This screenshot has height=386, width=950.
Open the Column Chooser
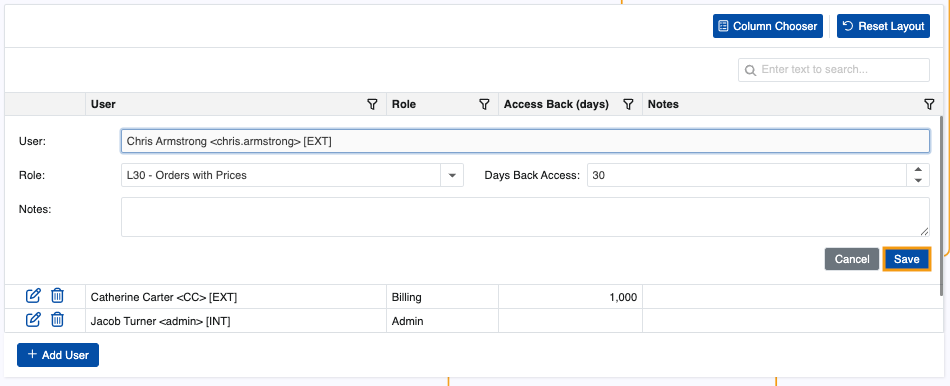768,26
